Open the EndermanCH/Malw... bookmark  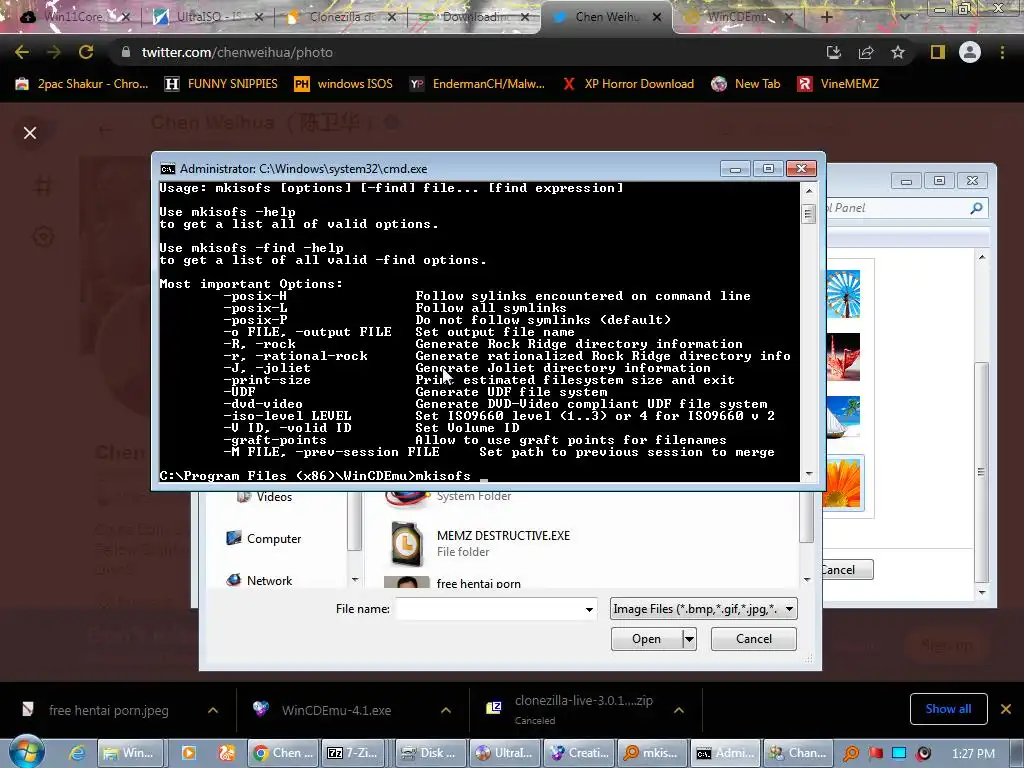click(x=477, y=84)
